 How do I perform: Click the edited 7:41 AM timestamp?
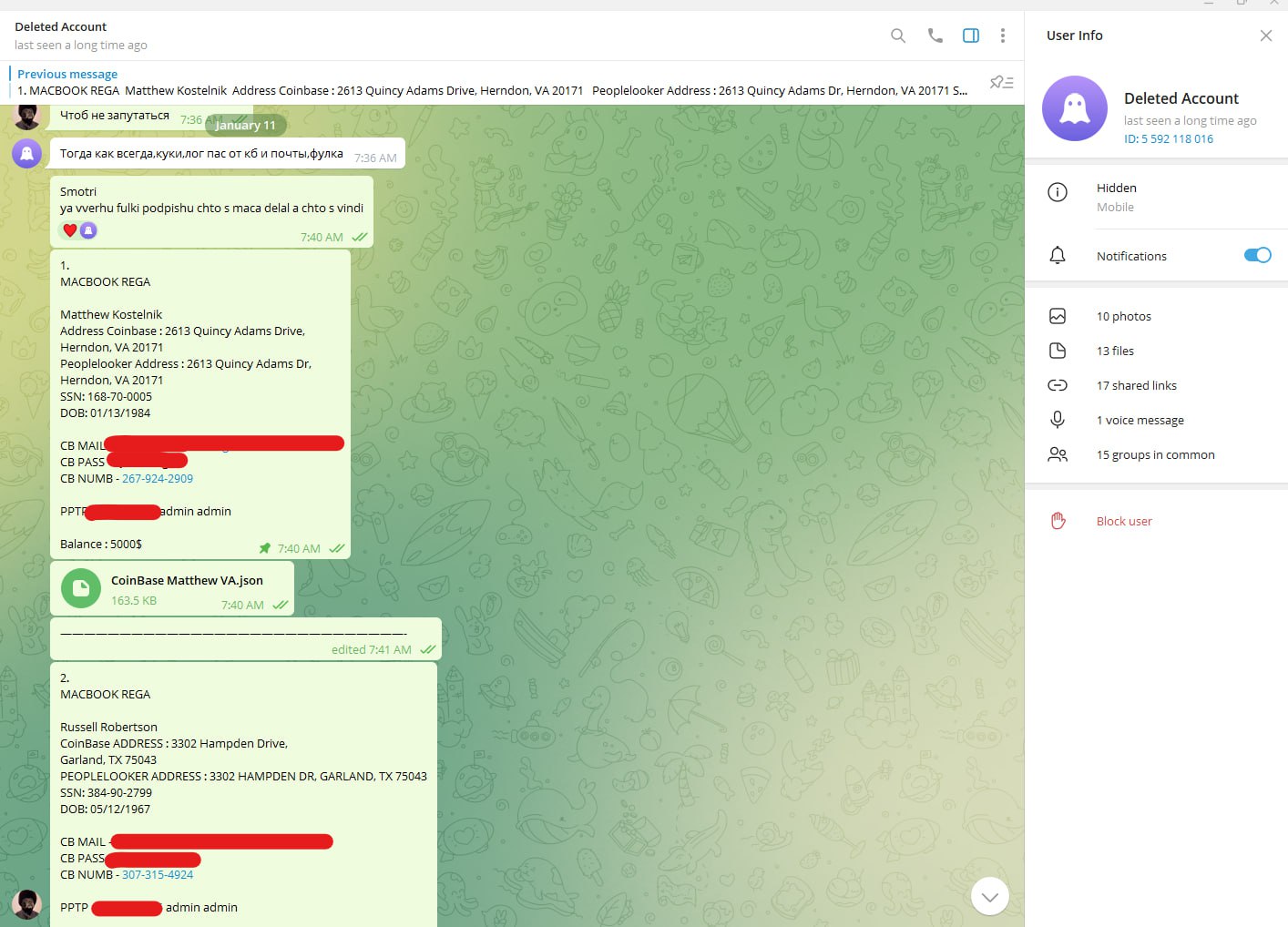click(x=372, y=650)
